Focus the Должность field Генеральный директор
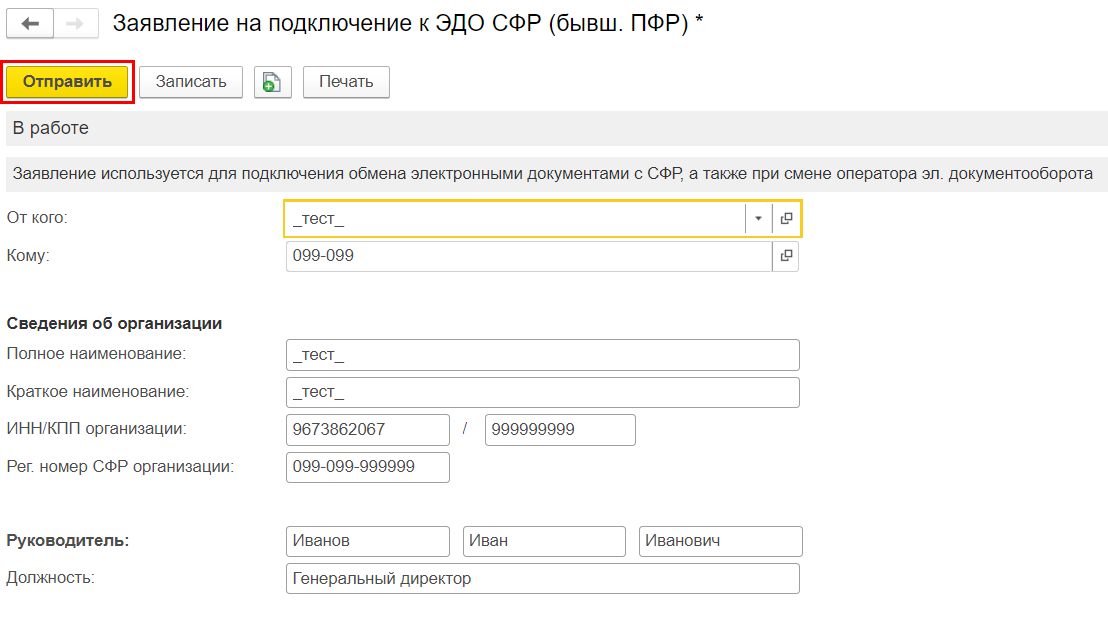 pos(542,578)
